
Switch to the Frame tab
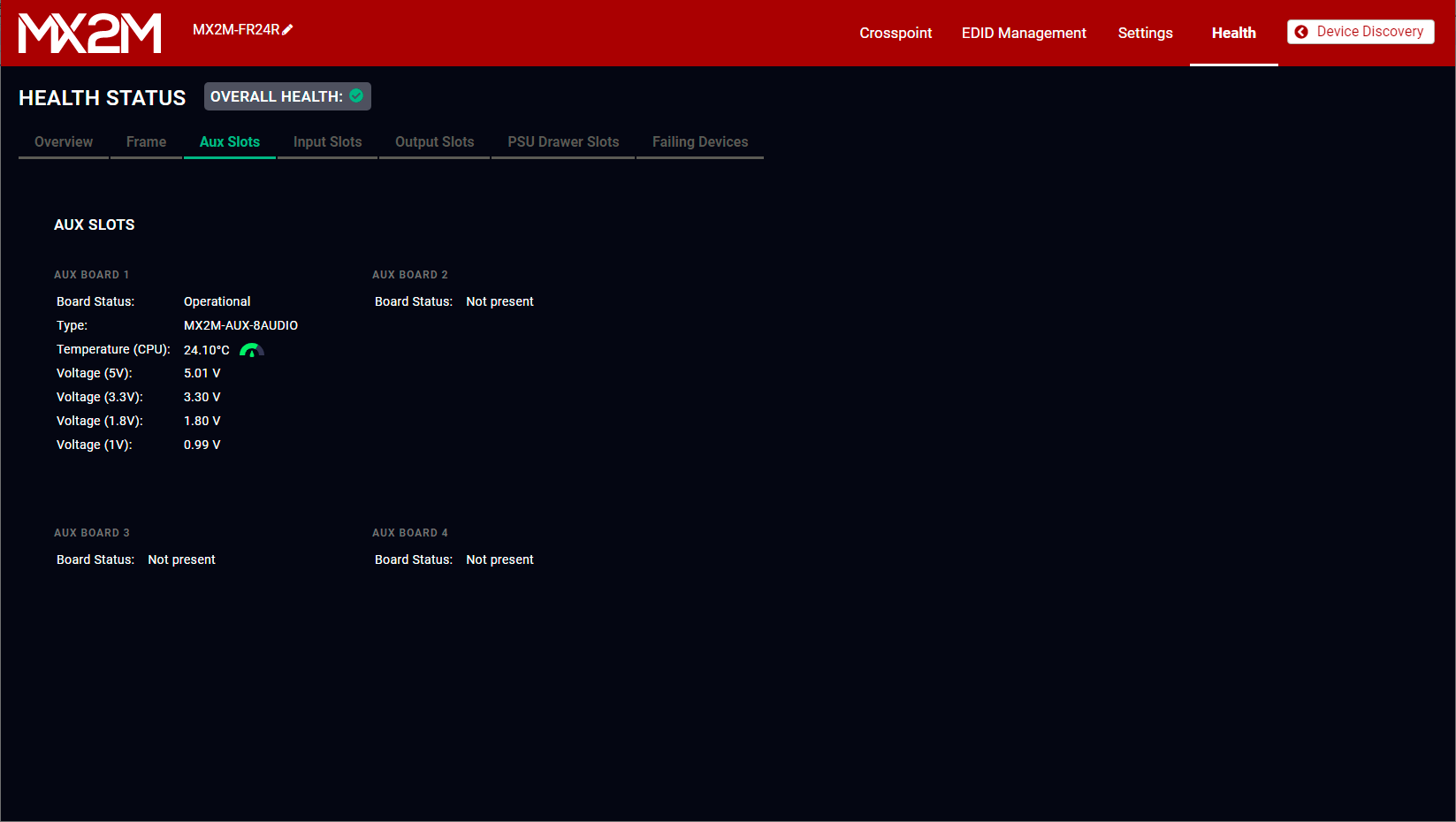(146, 142)
